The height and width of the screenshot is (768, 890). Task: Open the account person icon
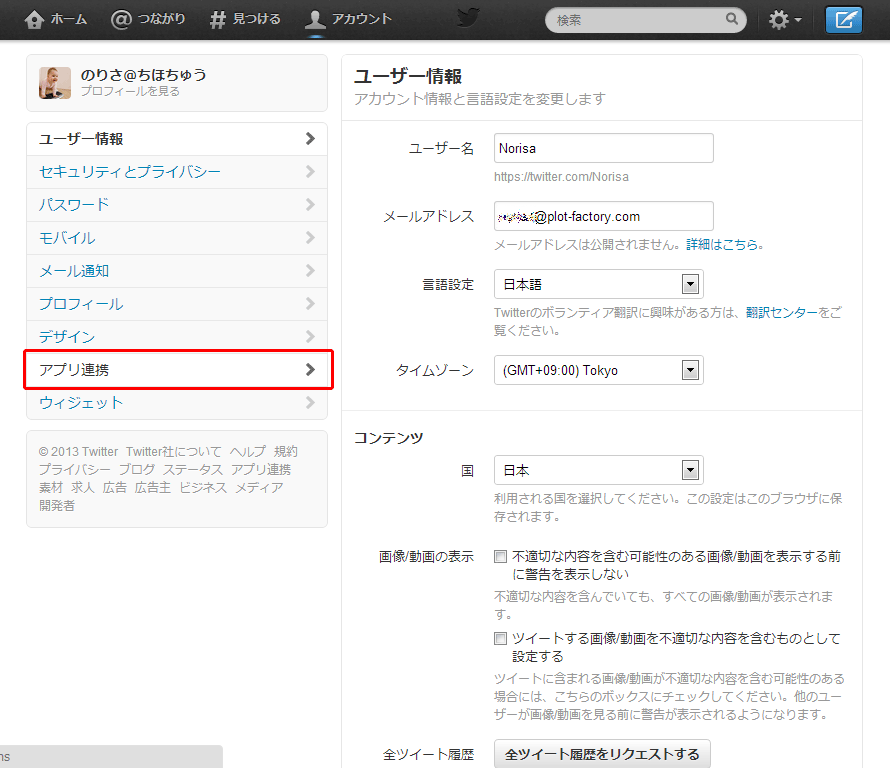pos(315,19)
